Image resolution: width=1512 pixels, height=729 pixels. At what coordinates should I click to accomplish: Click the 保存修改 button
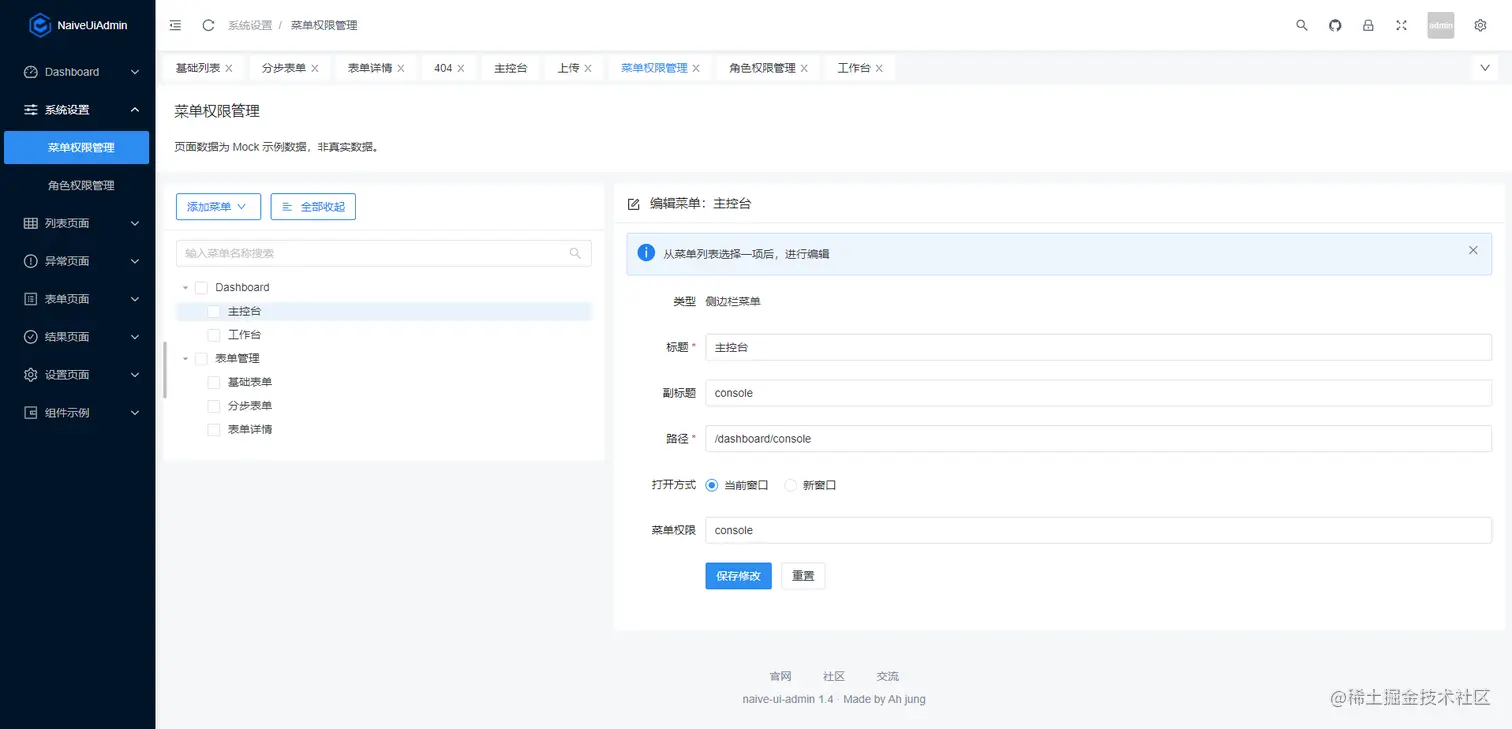[738, 575]
